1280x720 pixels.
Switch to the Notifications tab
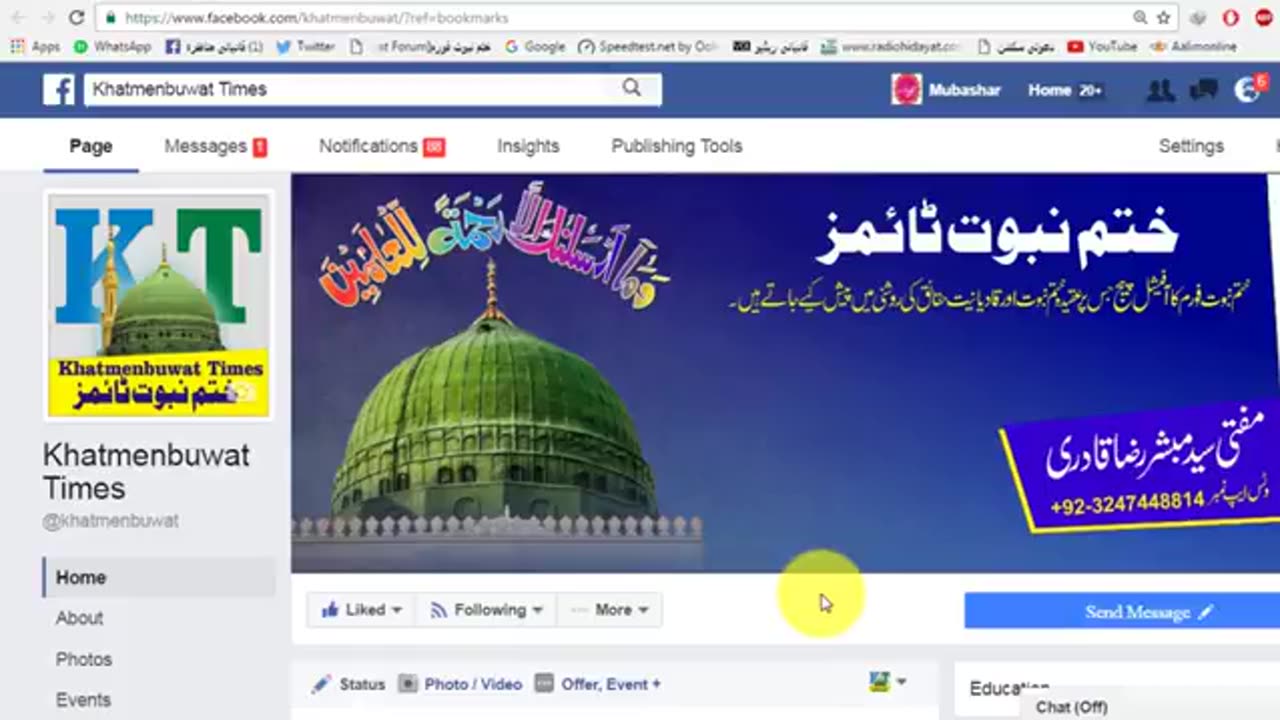click(x=381, y=146)
